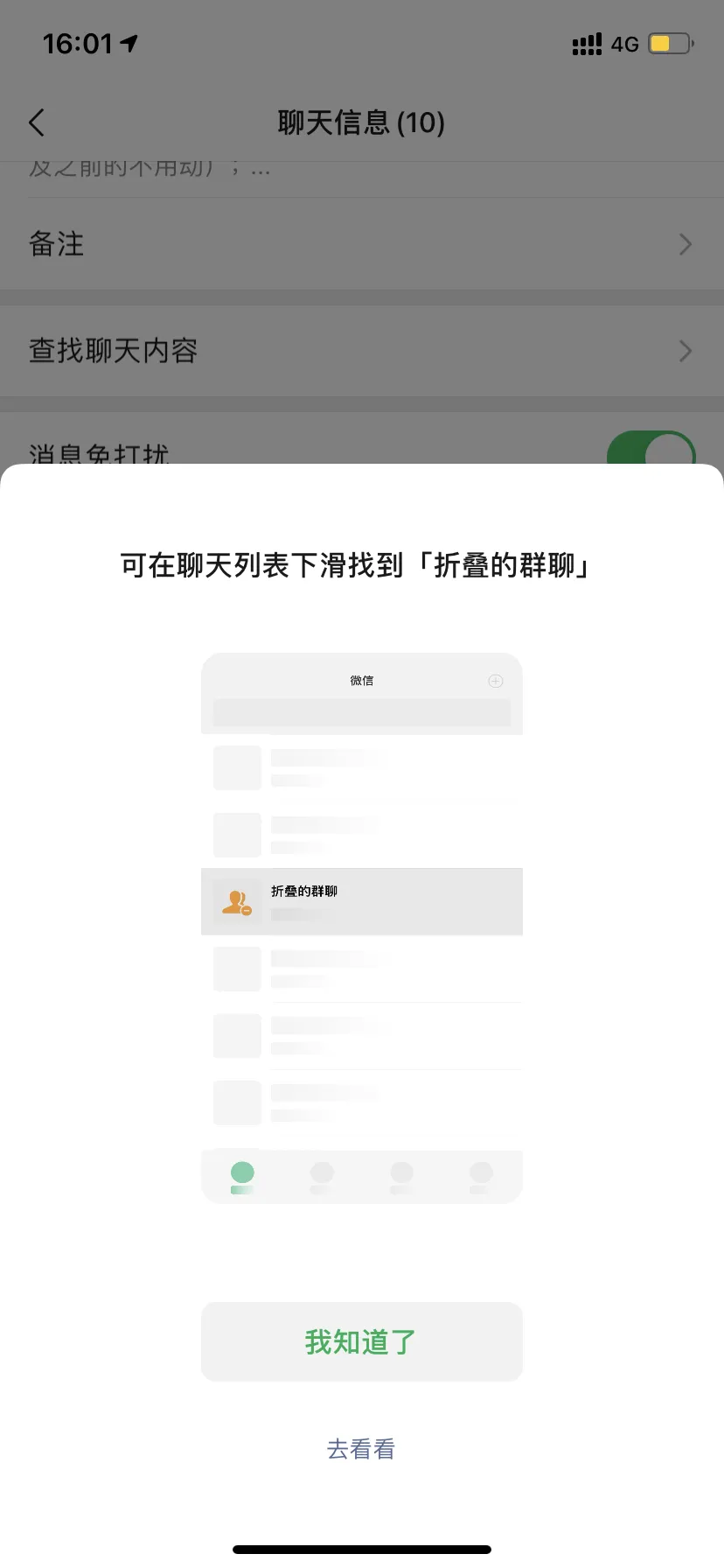Image resolution: width=724 pixels, height=1568 pixels.
Task: Open the 备注 settings row
Action: [x=362, y=244]
